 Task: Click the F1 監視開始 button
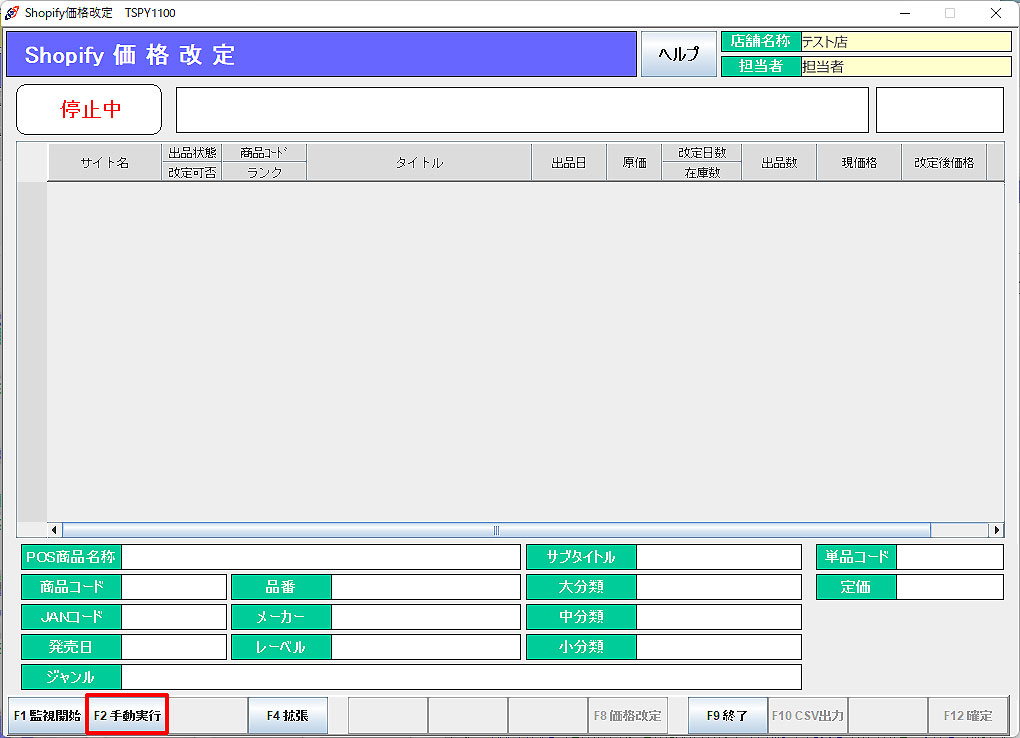point(47,716)
